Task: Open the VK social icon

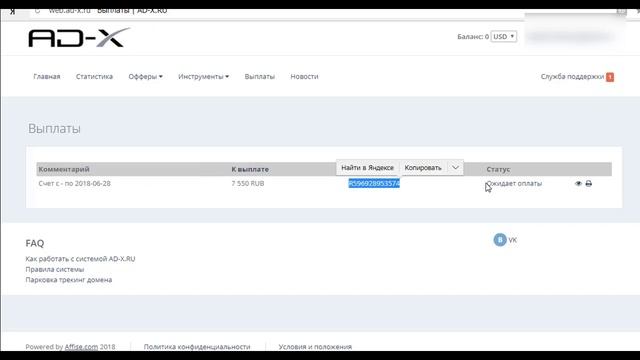Action: pyautogui.click(x=500, y=240)
